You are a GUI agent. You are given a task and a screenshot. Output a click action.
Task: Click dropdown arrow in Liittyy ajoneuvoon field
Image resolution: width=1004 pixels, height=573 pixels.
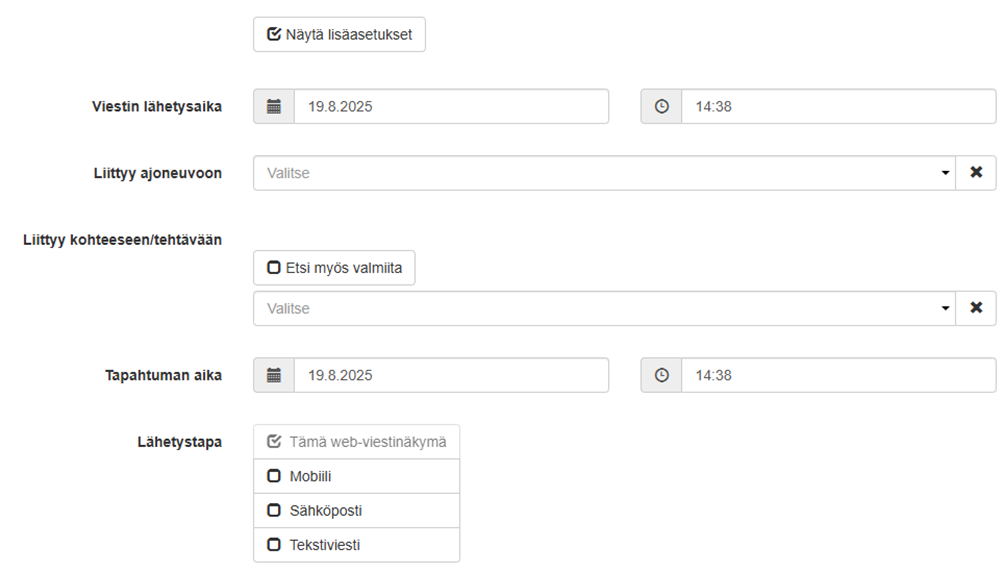(x=945, y=173)
